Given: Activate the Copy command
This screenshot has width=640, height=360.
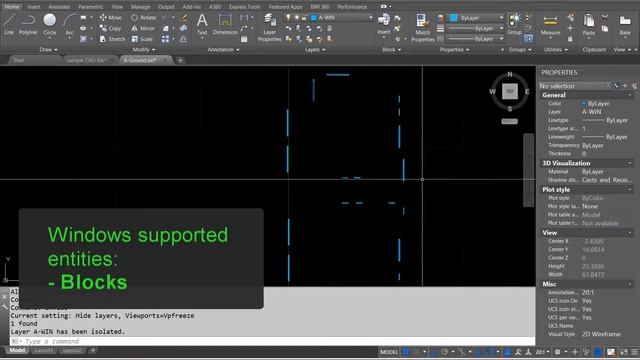Looking at the screenshot, I should pos(110,28).
